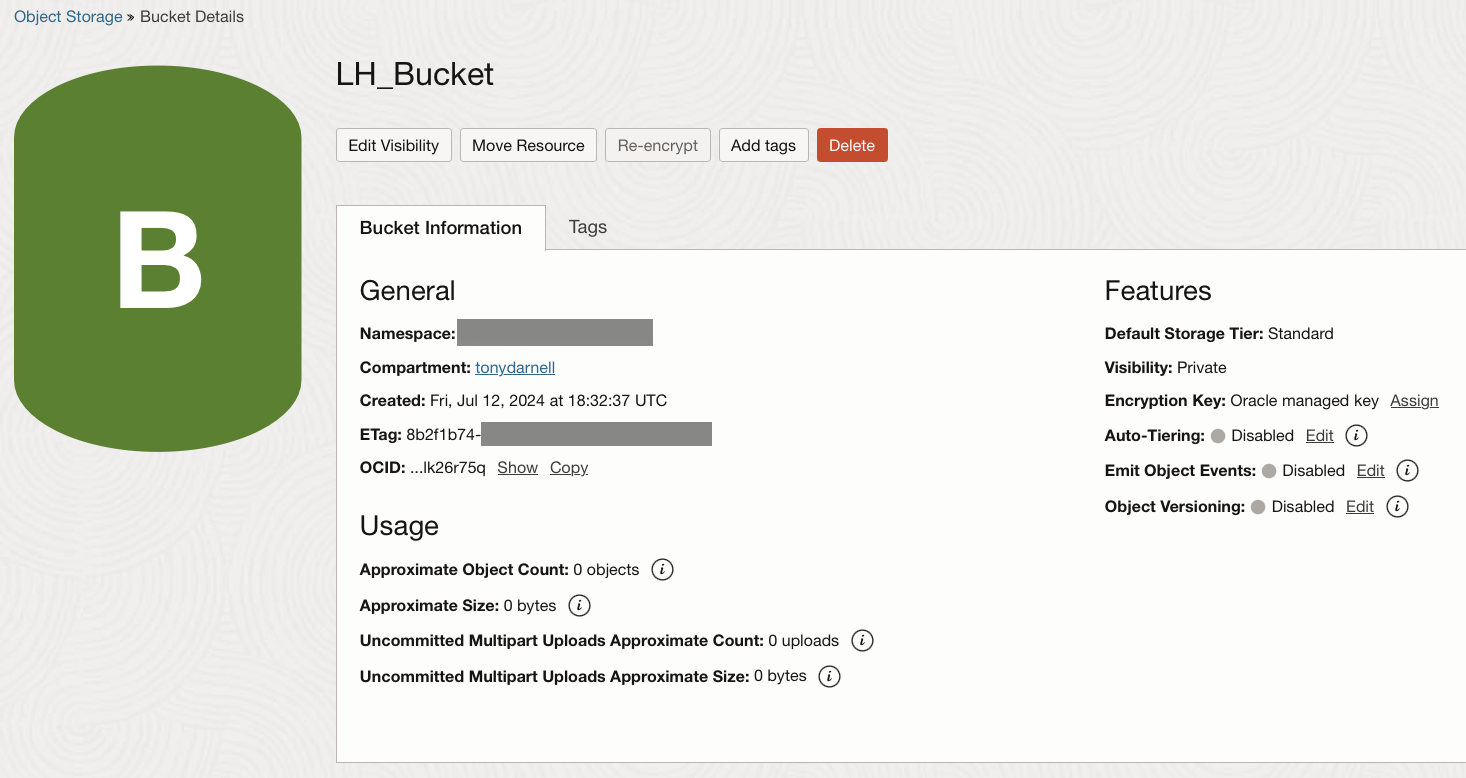The height and width of the screenshot is (778, 1466).
Task: Open the Edit Visibility dialog
Action: pos(393,145)
